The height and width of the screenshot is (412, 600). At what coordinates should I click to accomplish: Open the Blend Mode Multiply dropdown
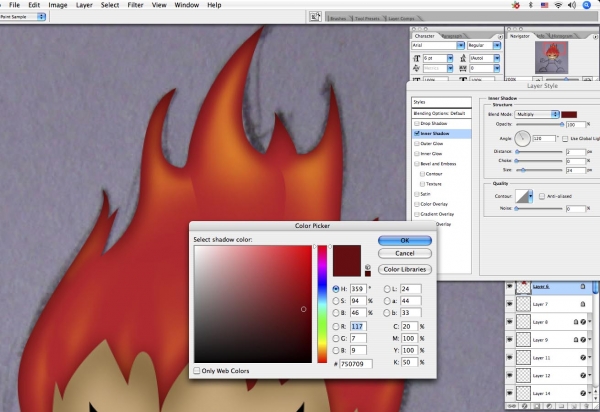pos(537,114)
